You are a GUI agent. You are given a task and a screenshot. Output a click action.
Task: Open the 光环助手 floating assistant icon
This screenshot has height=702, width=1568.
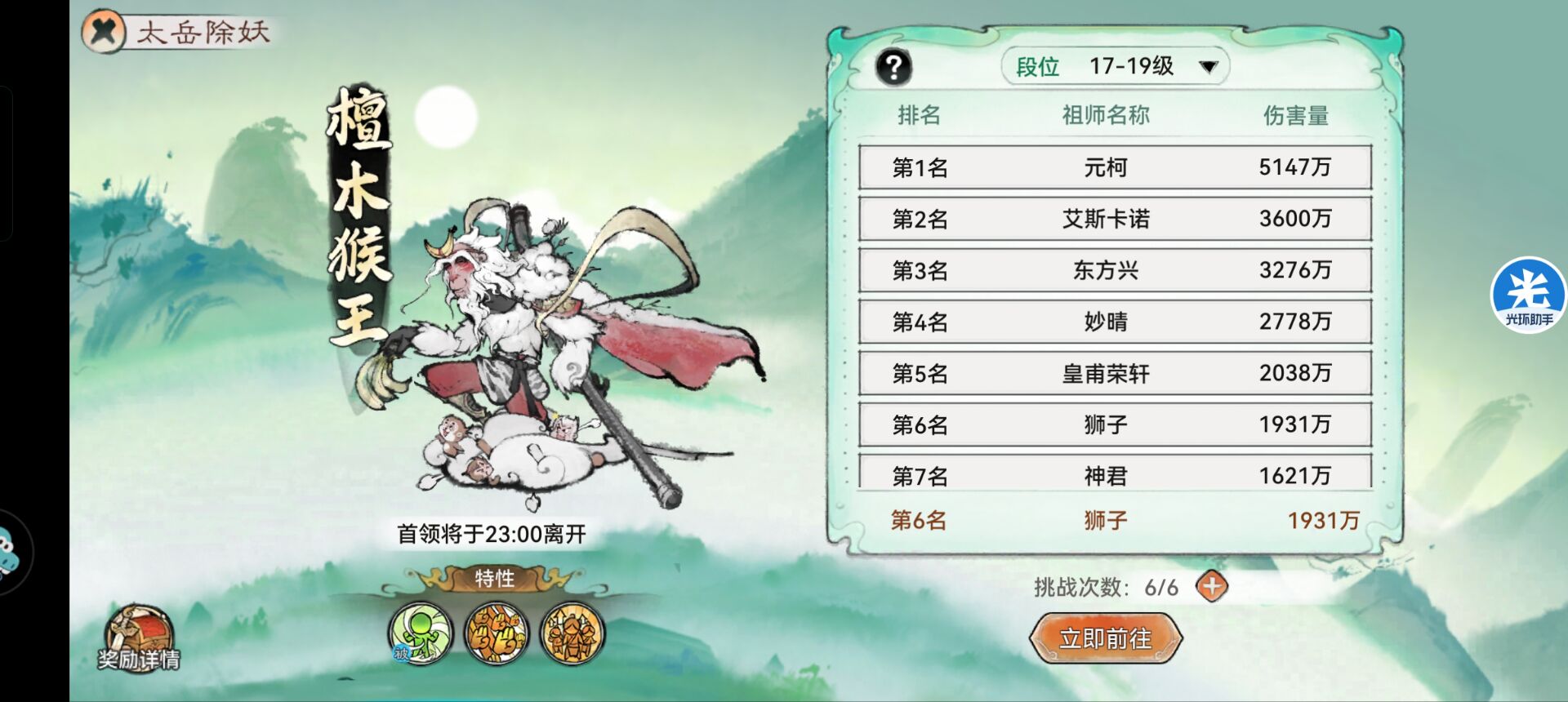coord(1528,295)
